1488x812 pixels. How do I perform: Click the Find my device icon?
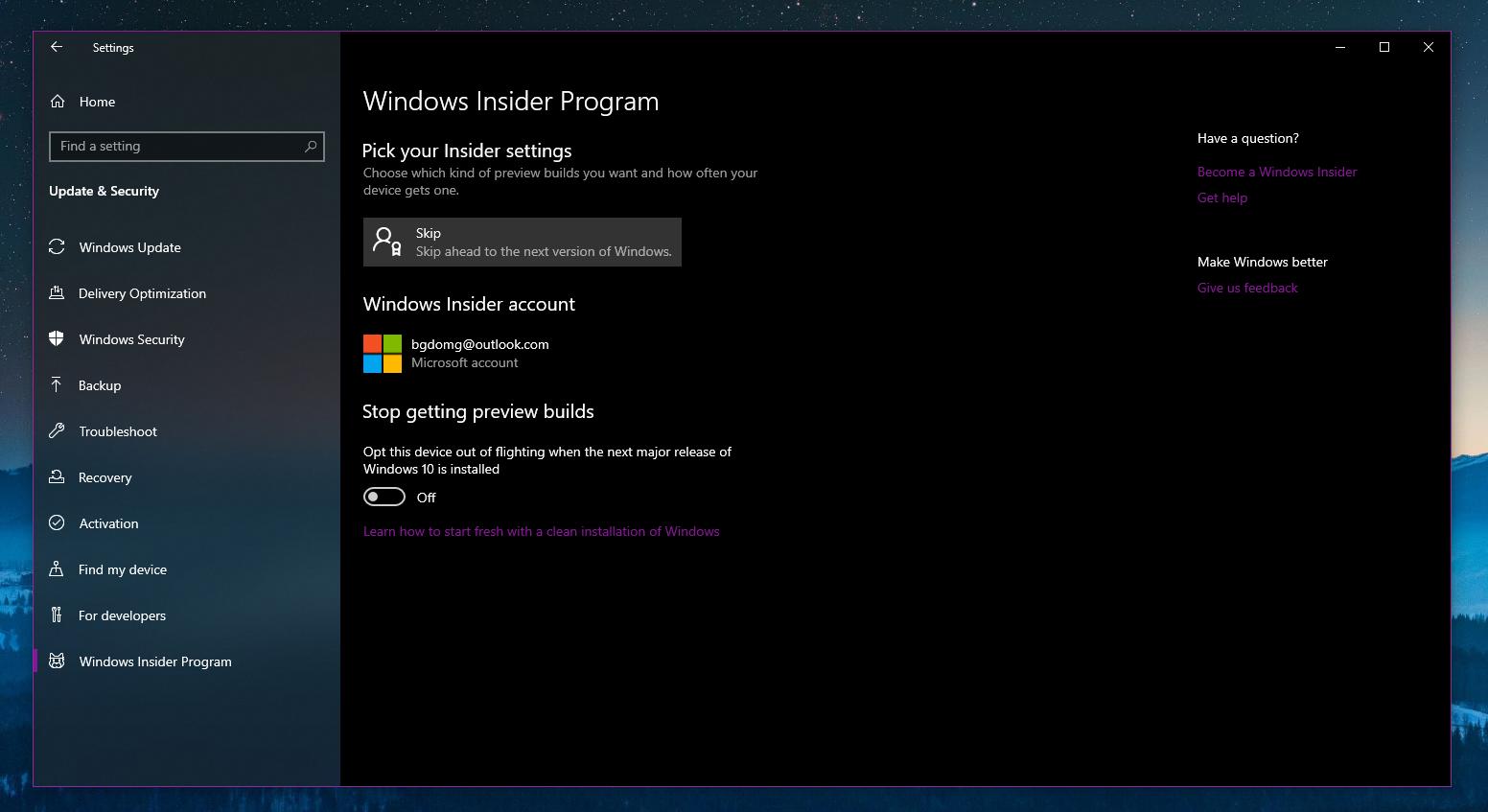58,569
